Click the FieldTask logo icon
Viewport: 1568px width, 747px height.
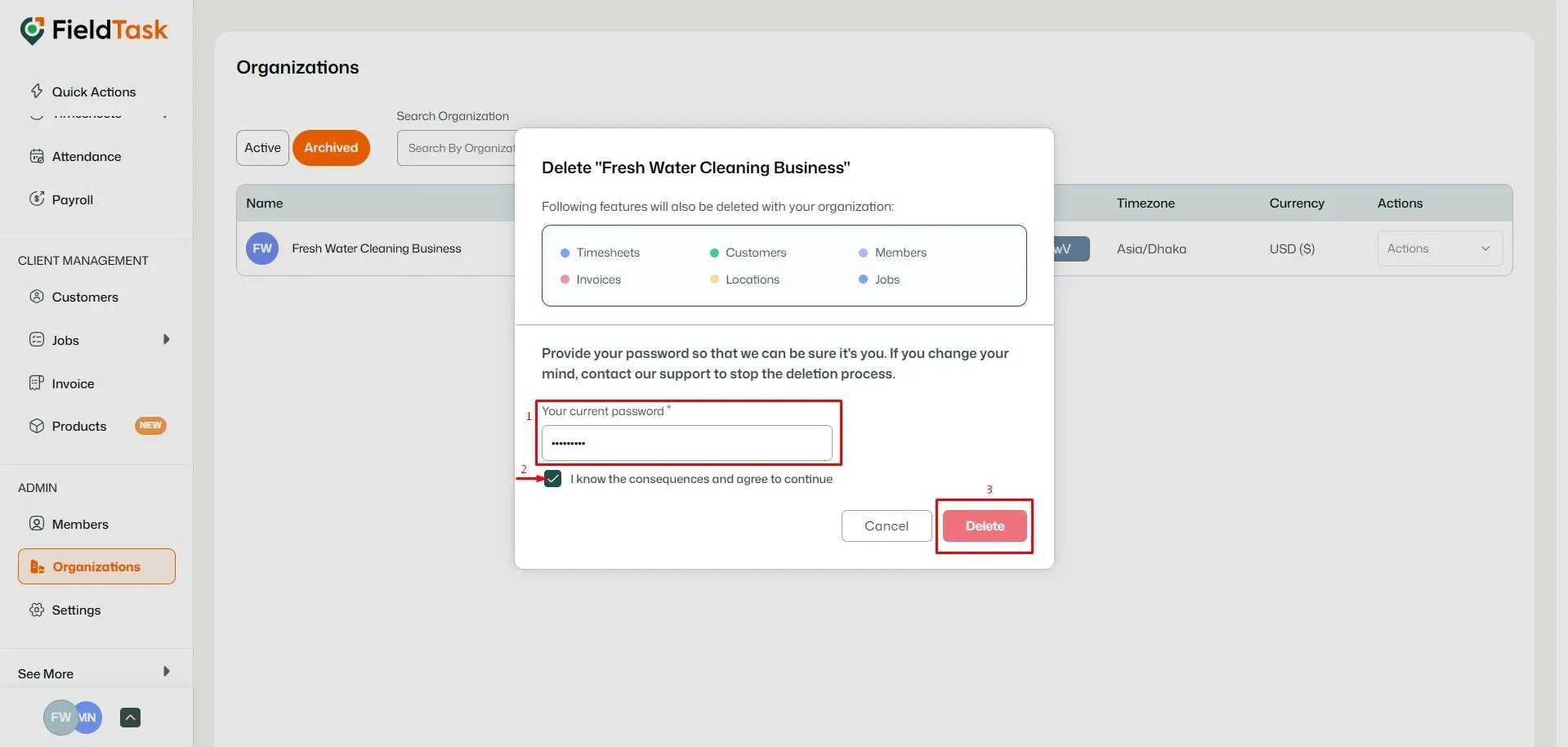(x=33, y=31)
